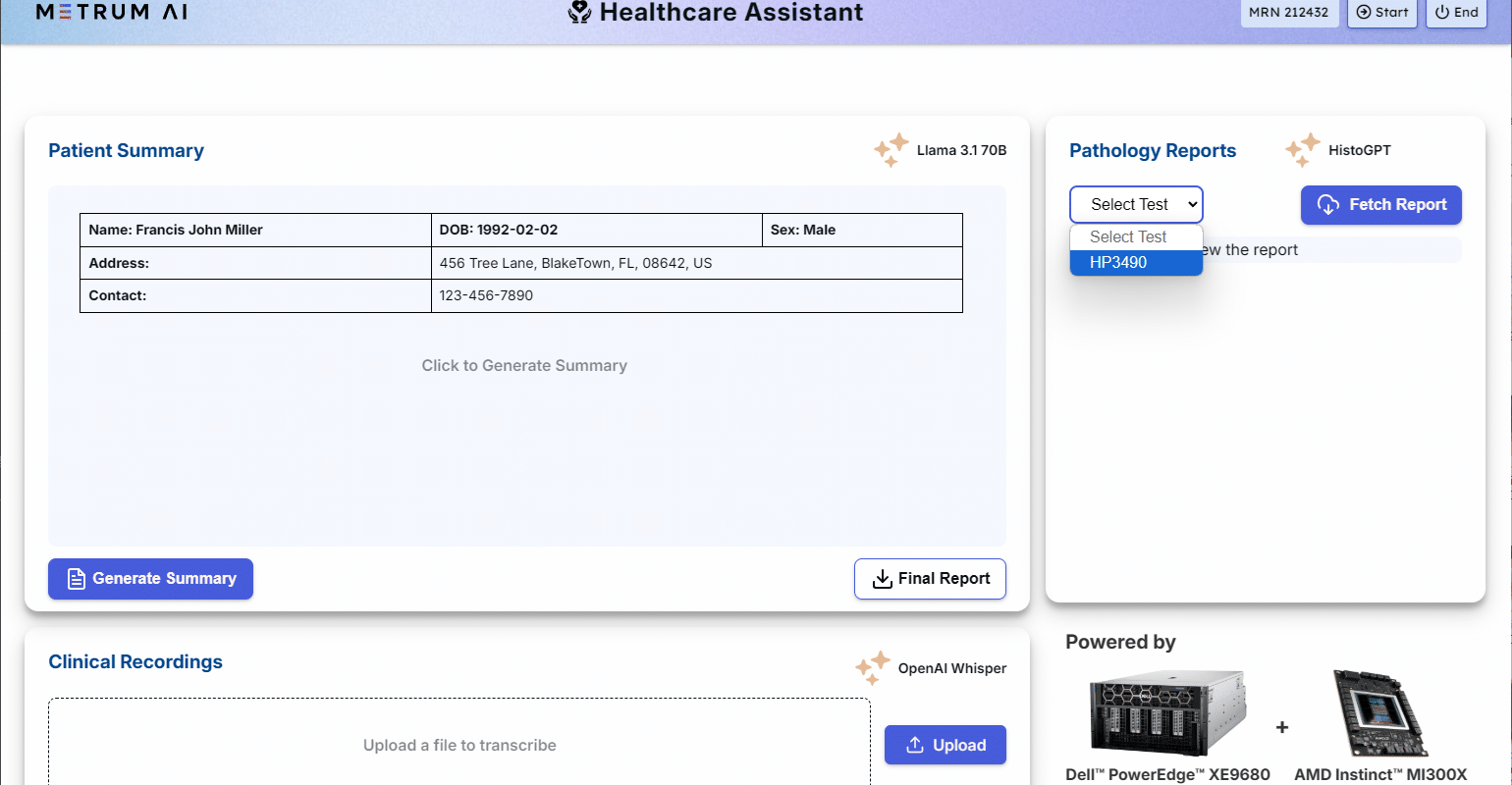Click the 'Llama 3.1 70B' model label

961,150
